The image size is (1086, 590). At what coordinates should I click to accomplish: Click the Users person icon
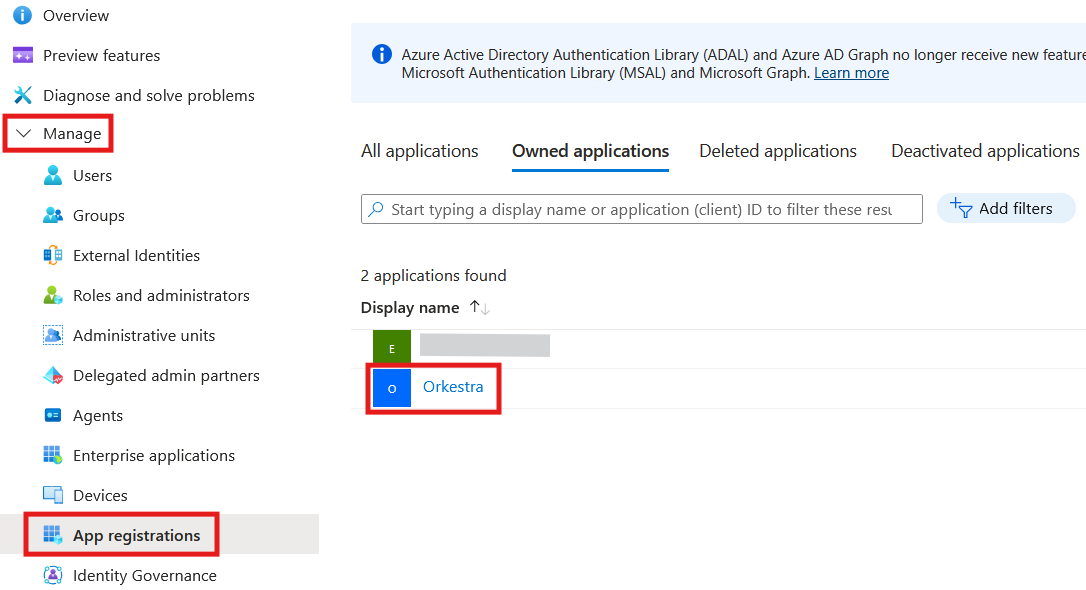point(53,175)
